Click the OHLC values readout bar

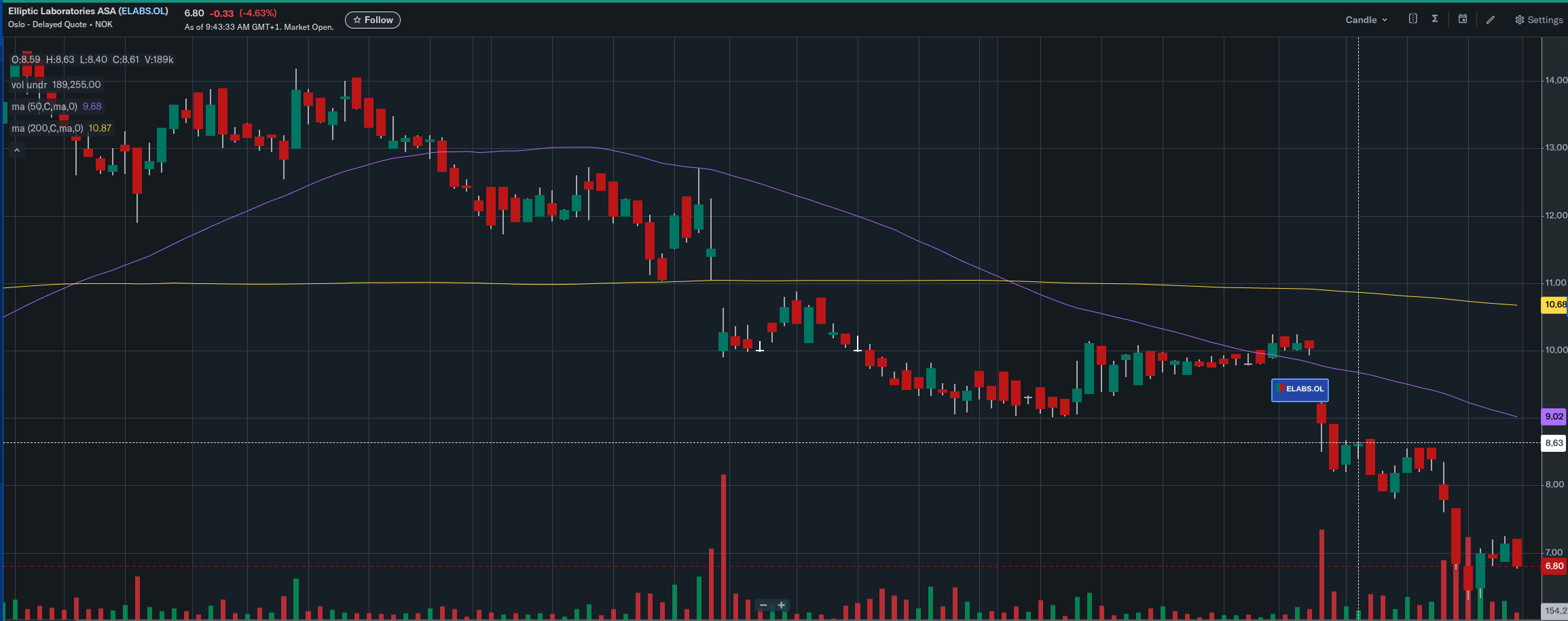pyautogui.click(x=92, y=60)
